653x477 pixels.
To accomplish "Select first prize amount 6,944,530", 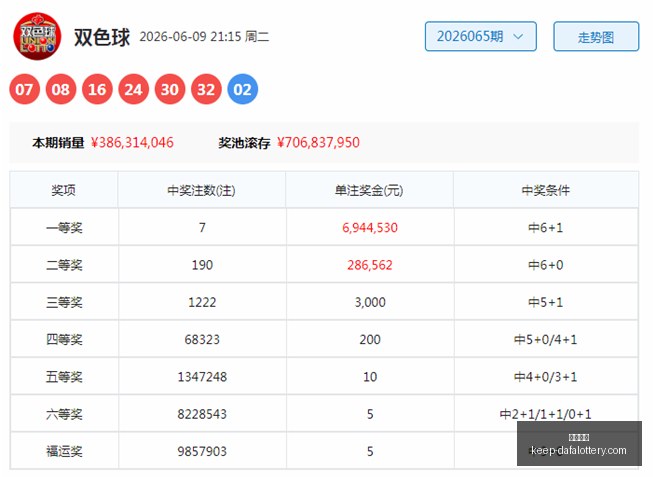I will point(370,228).
